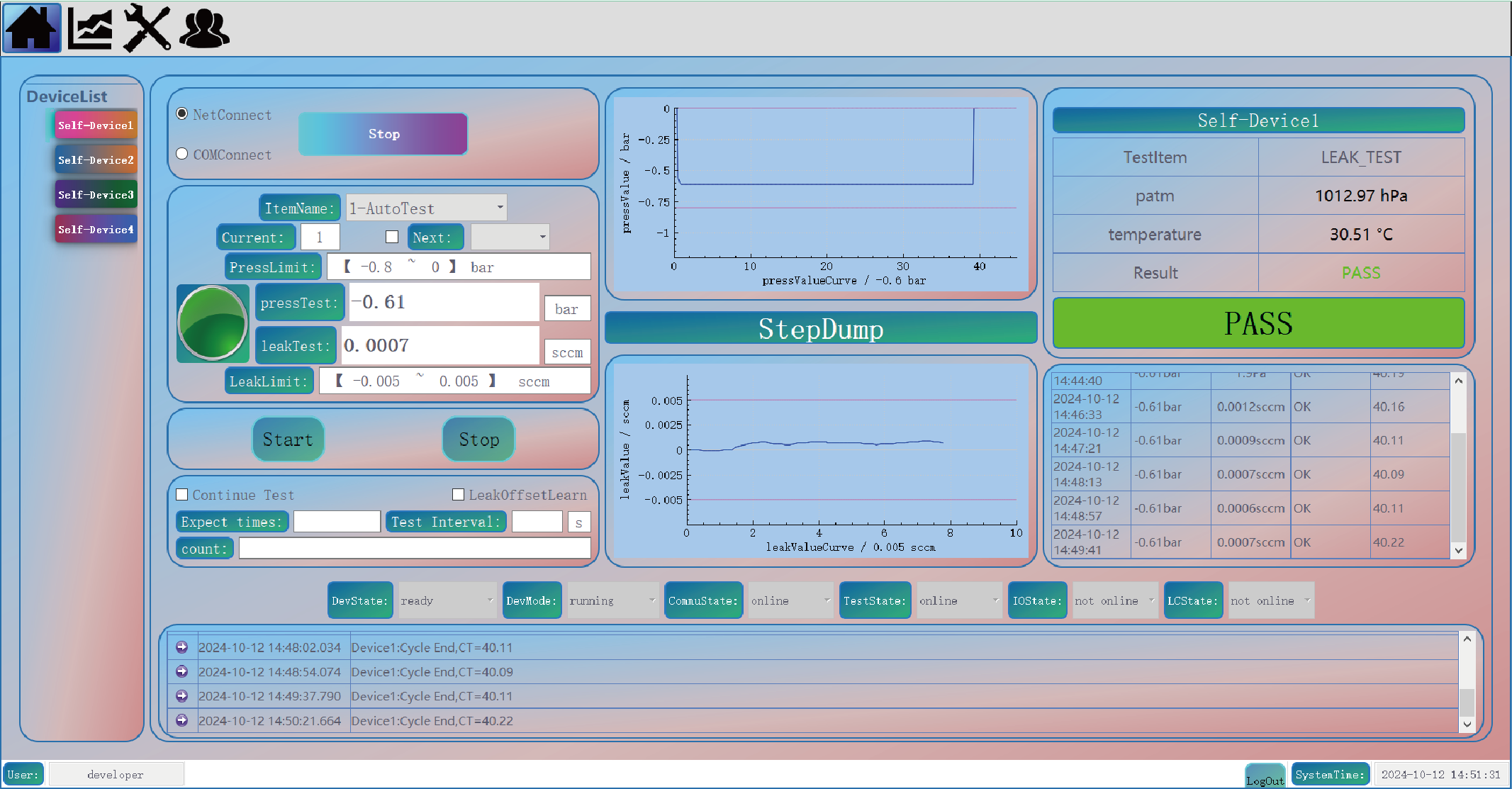Viewport: 1512px width, 789px height.
Task: Enable the Continue Test checkbox
Action: tap(182, 495)
